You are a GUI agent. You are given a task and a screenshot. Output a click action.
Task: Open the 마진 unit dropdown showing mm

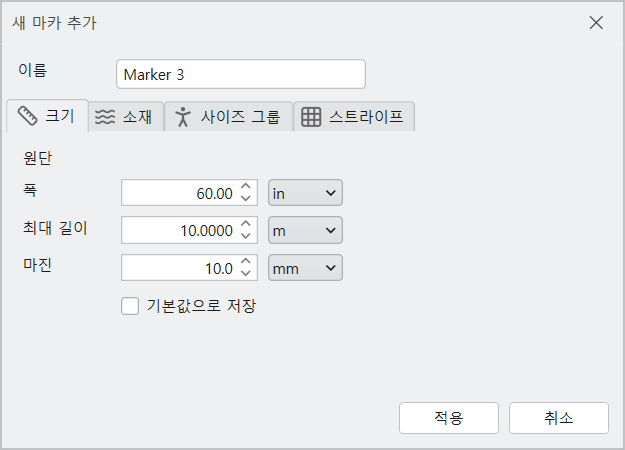[305, 267]
